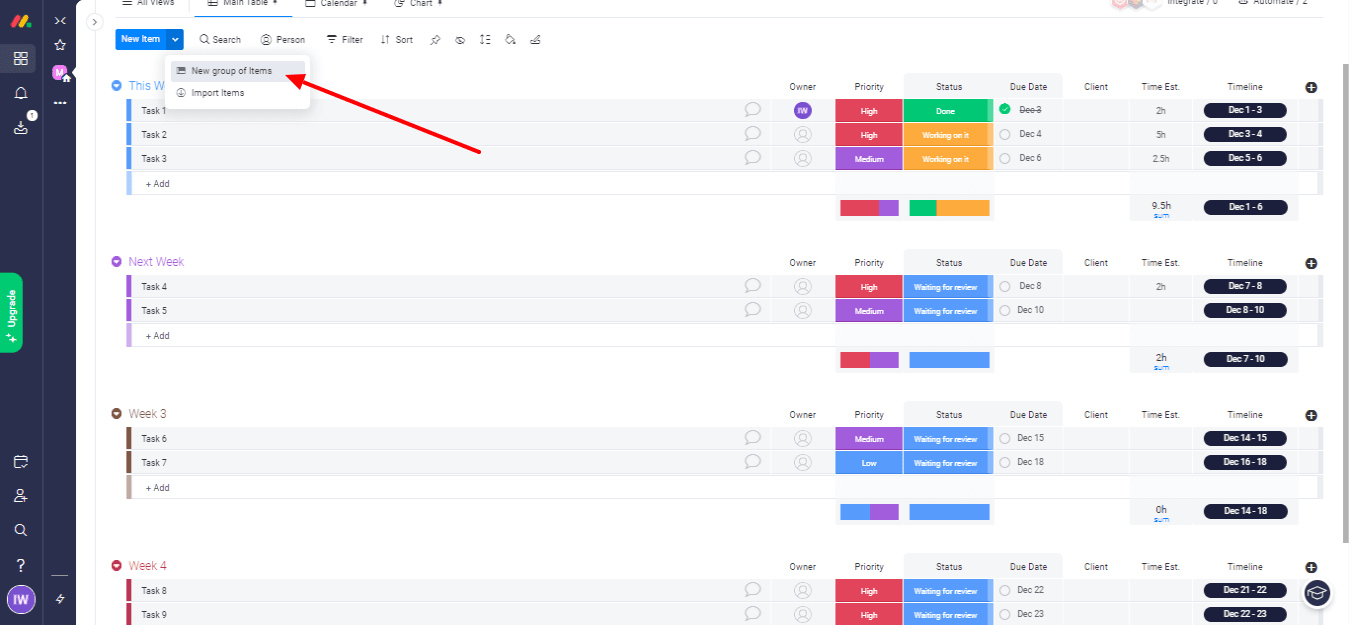This screenshot has width=1349, height=625.
Task: Open Task 6 Medium priority cell
Action: click(869, 439)
